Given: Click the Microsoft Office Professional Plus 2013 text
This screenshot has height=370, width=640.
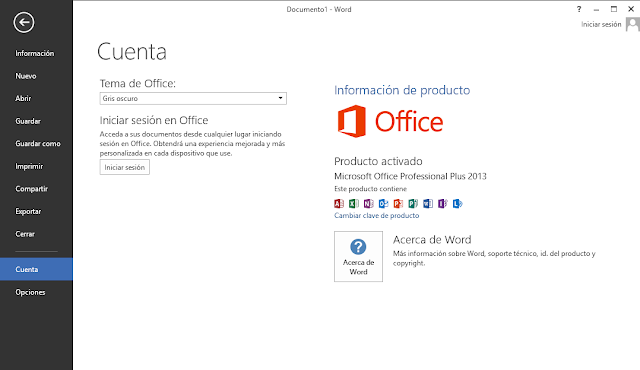Looking at the screenshot, I should pyautogui.click(x=410, y=176).
